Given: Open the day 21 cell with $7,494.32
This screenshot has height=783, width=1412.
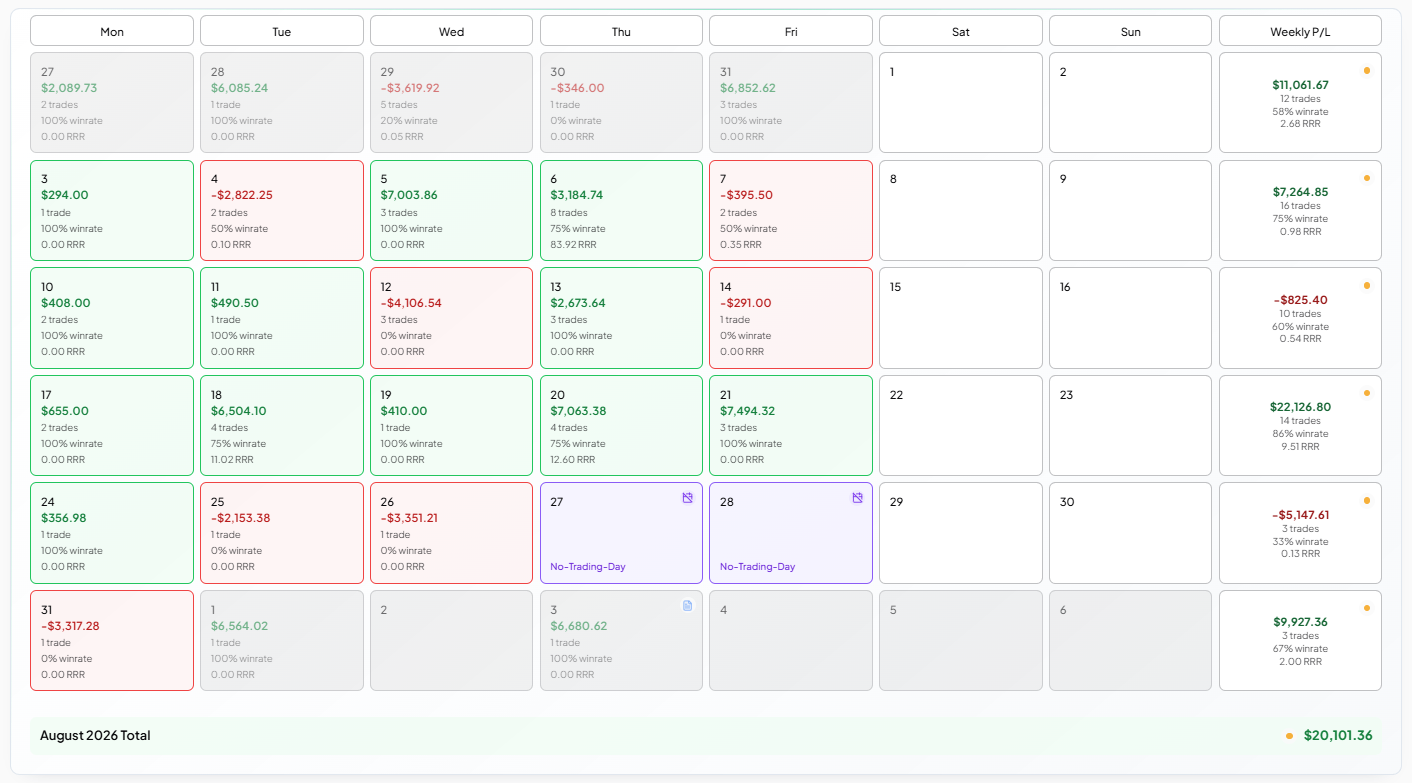Looking at the screenshot, I should (x=791, y=425).
